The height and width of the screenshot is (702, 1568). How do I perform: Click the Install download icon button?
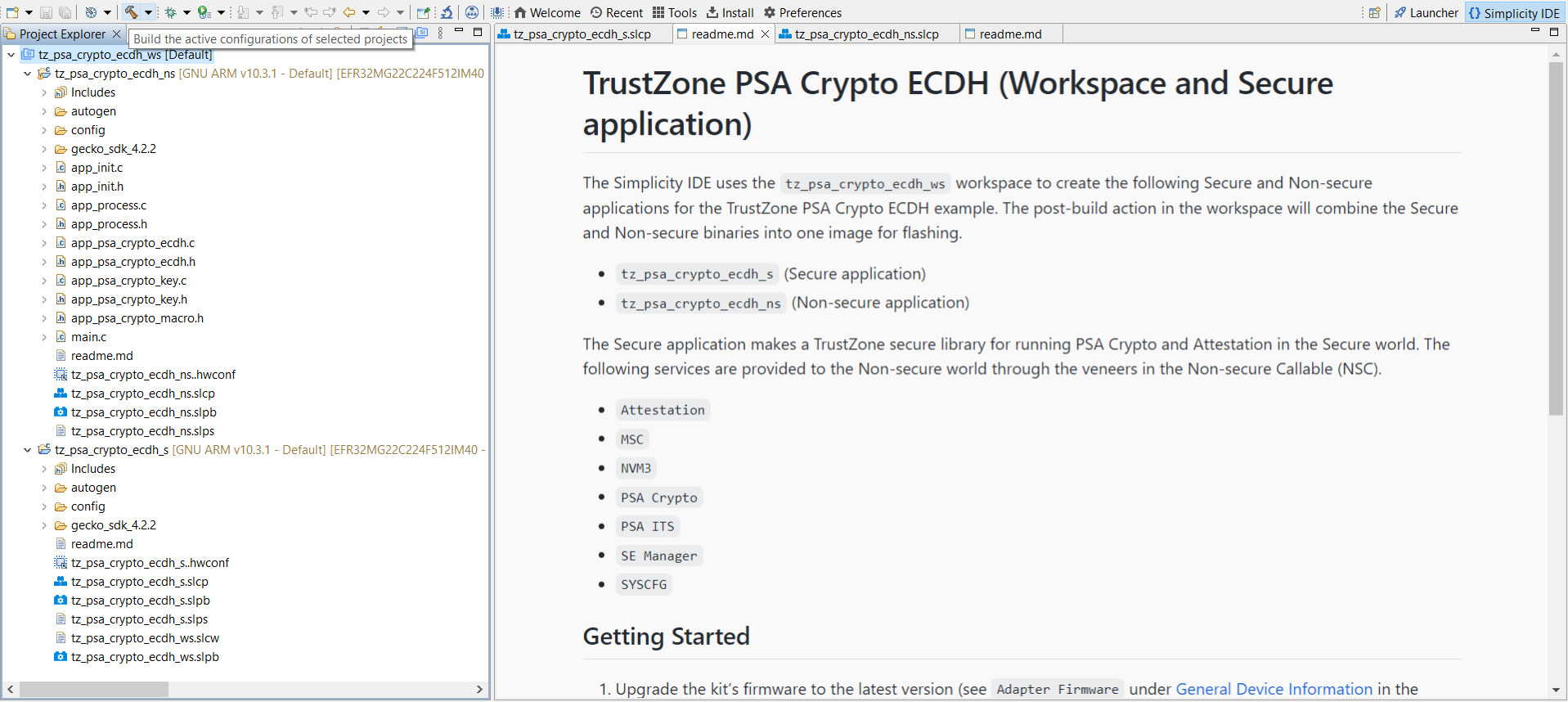click(730, 12)
